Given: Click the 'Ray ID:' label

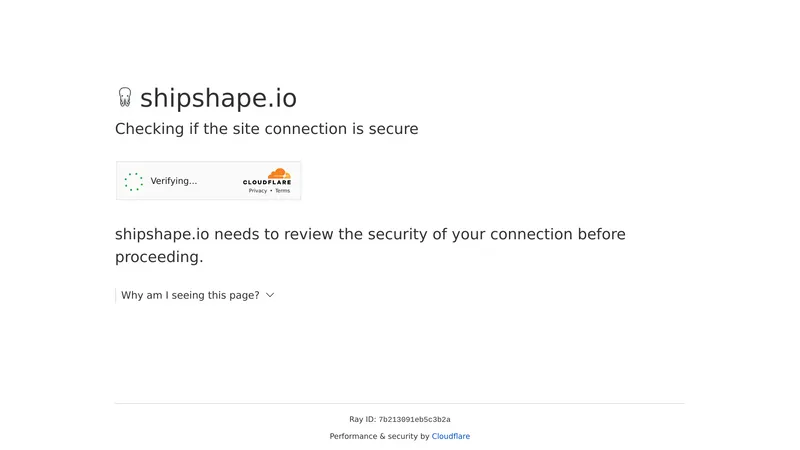Looking at the screenshot, I should tap(362, 419).
